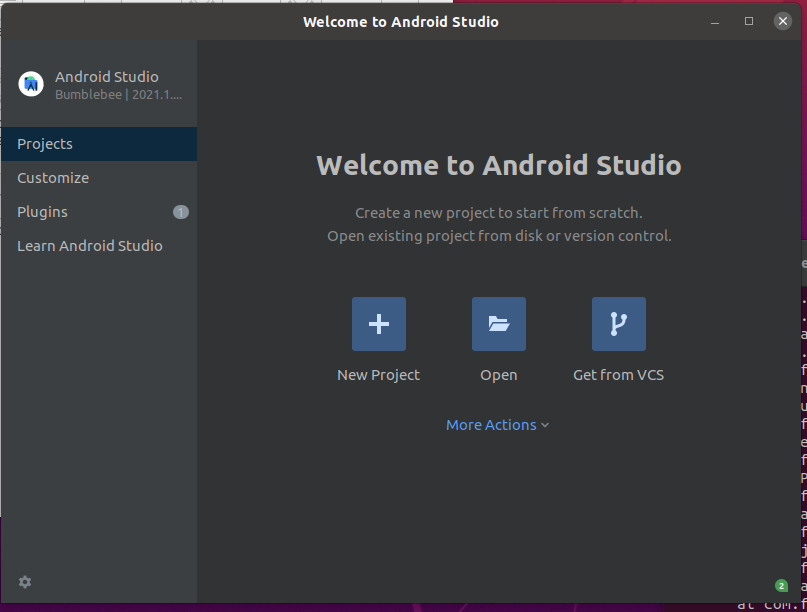Switch to the Customize tab
The image size is (807, 612).
coord(99,178)
